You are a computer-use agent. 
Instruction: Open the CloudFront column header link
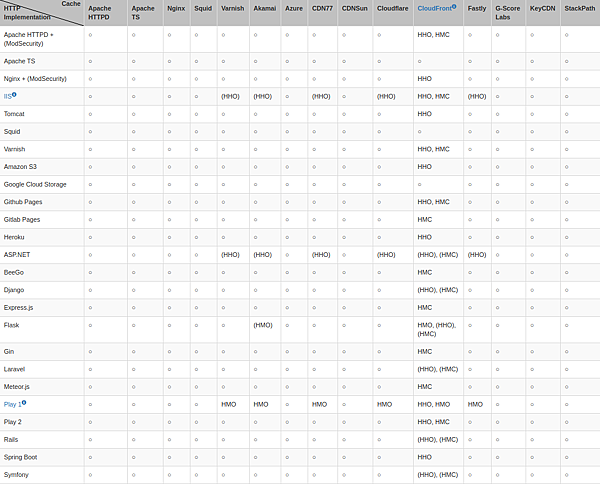[434, 8]
